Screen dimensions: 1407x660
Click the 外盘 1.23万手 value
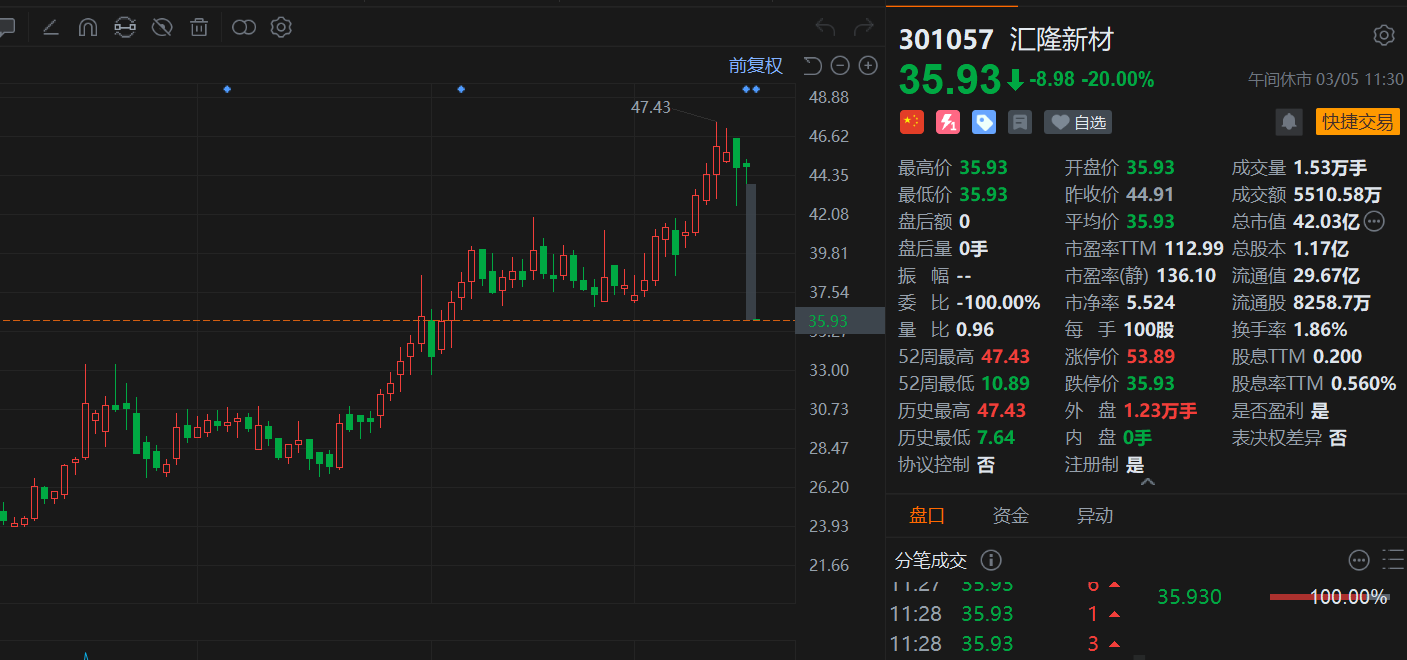coord(1161,410)
